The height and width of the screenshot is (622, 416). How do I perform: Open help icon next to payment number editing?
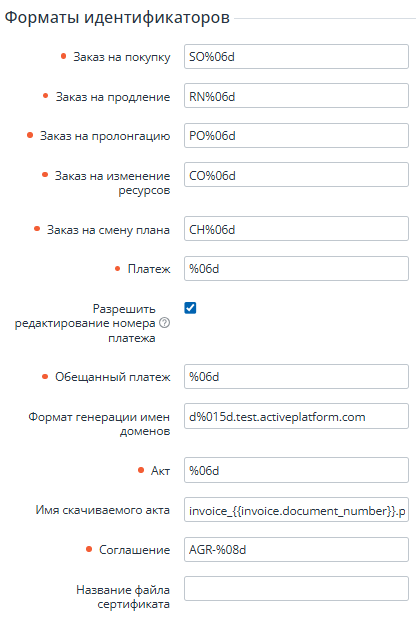[x=164, y=323]
